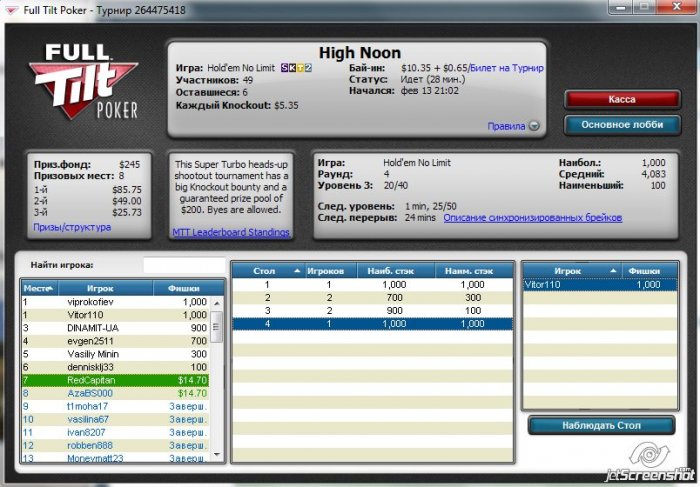Sort tables by Наим. стэк column
700x487 pixels.
pyautogui.click(x=474, y=271)
